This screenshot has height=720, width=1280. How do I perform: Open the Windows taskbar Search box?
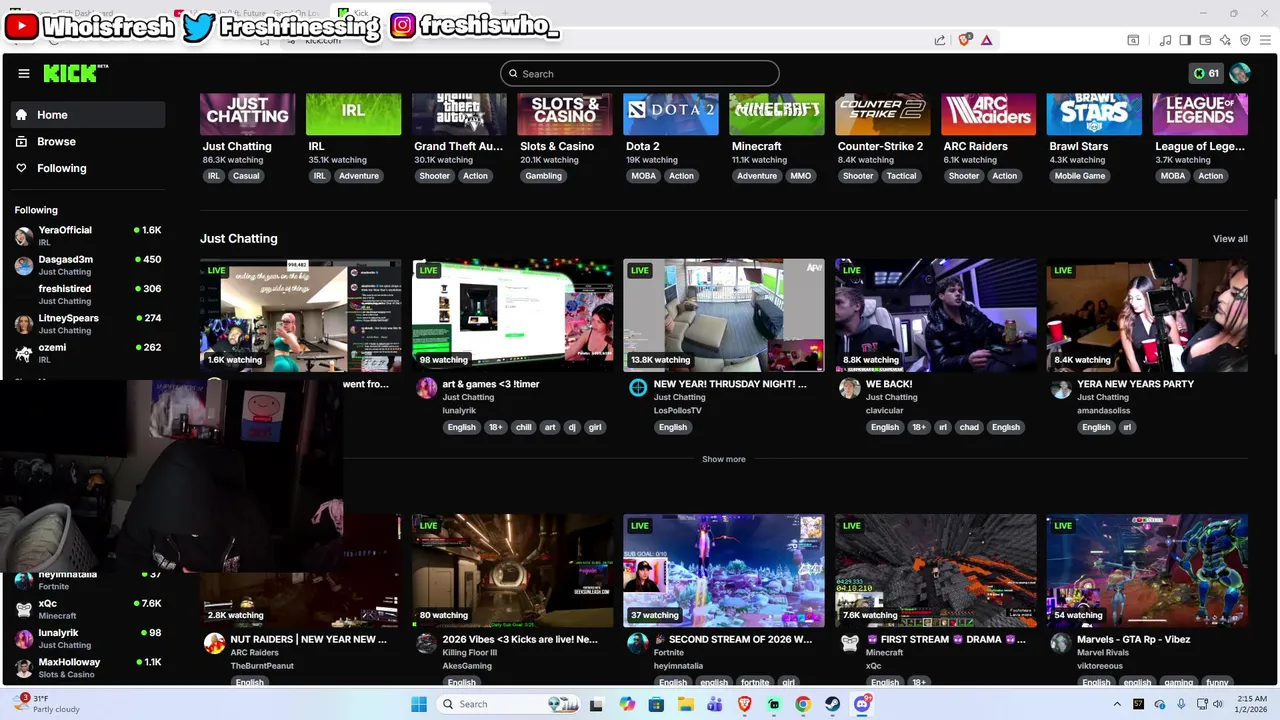click(508, 704)
